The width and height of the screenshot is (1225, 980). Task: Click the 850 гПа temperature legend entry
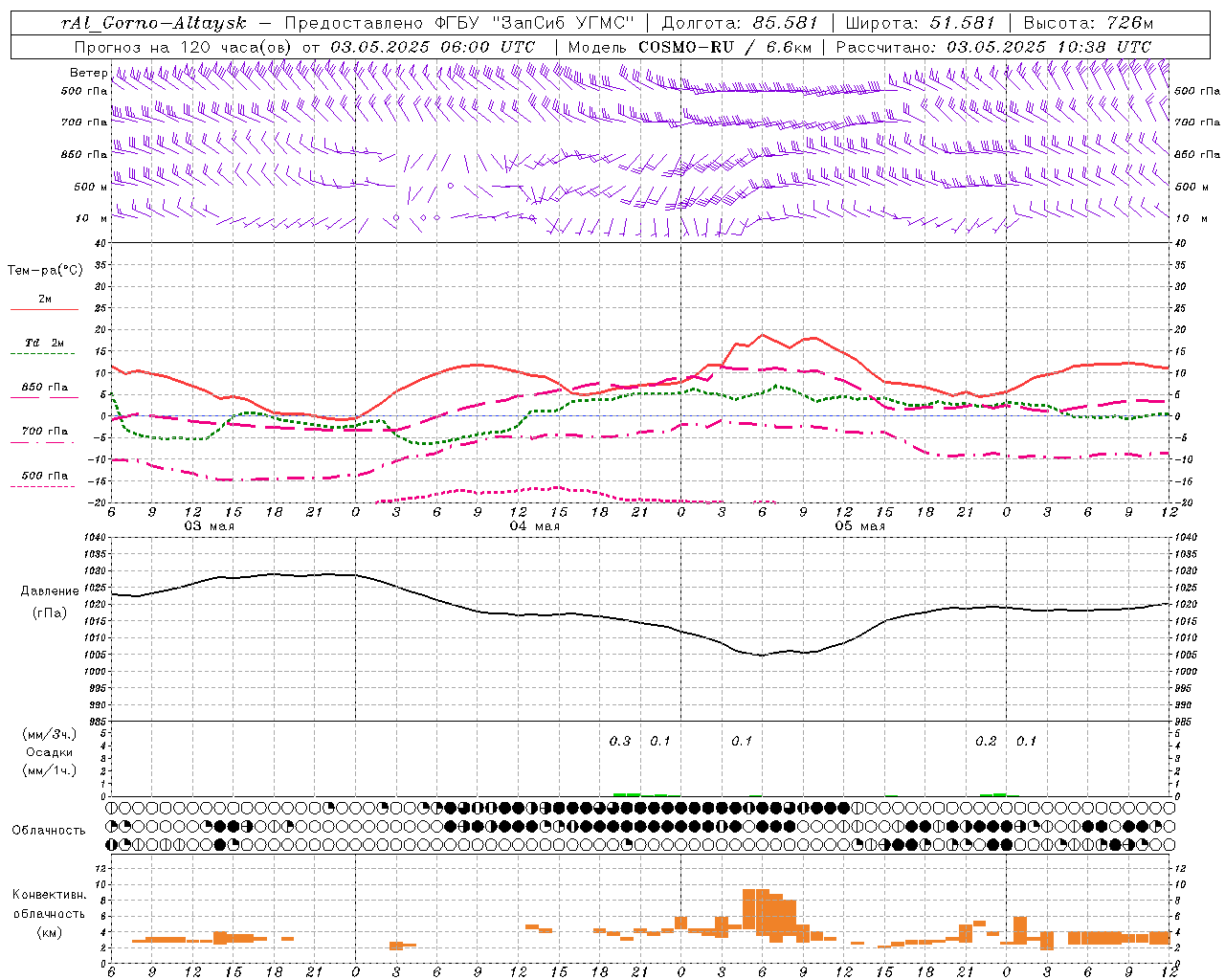tap(45, 388)
